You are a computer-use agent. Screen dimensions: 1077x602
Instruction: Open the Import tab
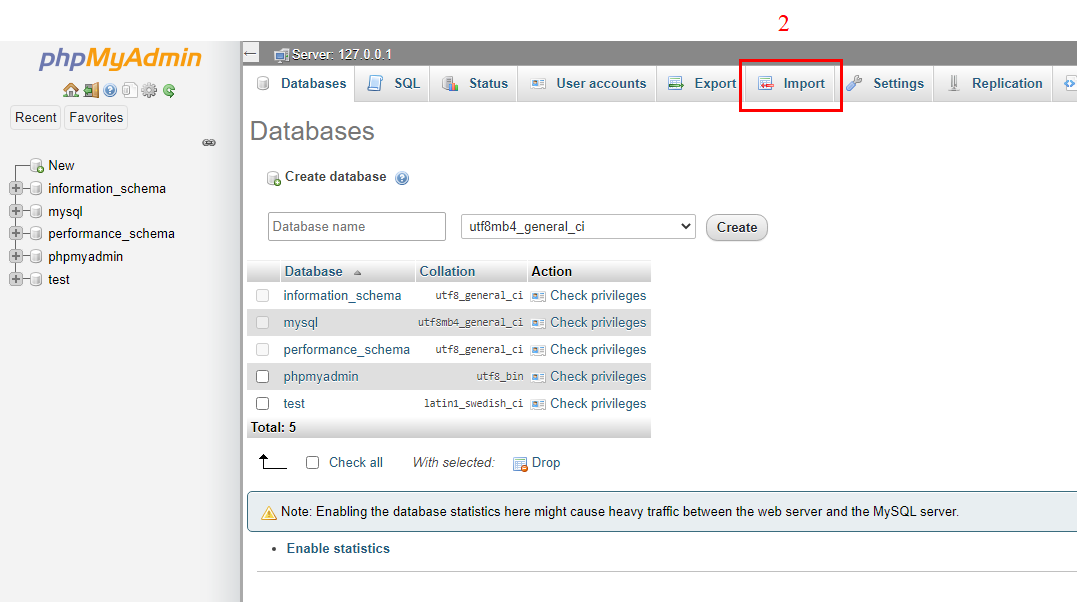pos(791,84)
